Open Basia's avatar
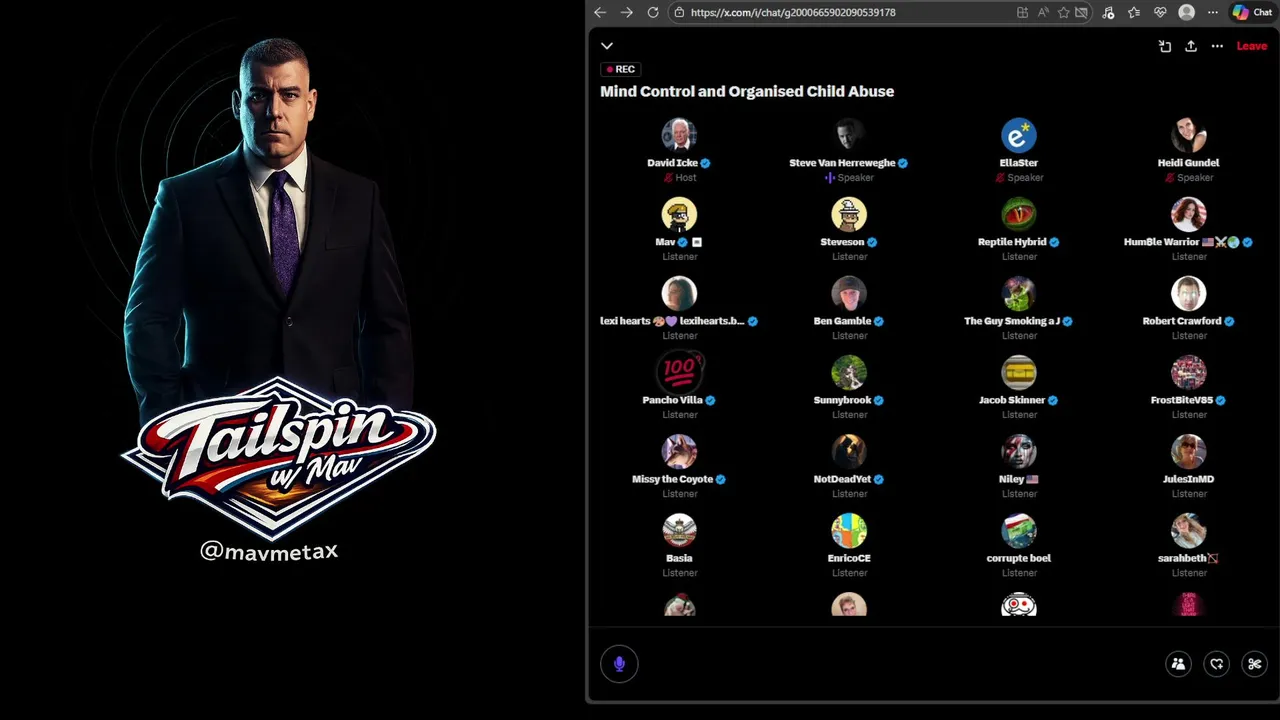 (x=679, y=530)
